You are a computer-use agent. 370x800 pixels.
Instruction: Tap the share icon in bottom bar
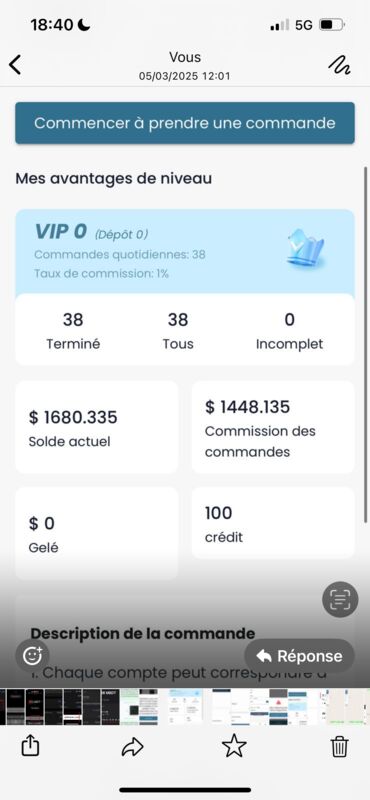(31, 747)
